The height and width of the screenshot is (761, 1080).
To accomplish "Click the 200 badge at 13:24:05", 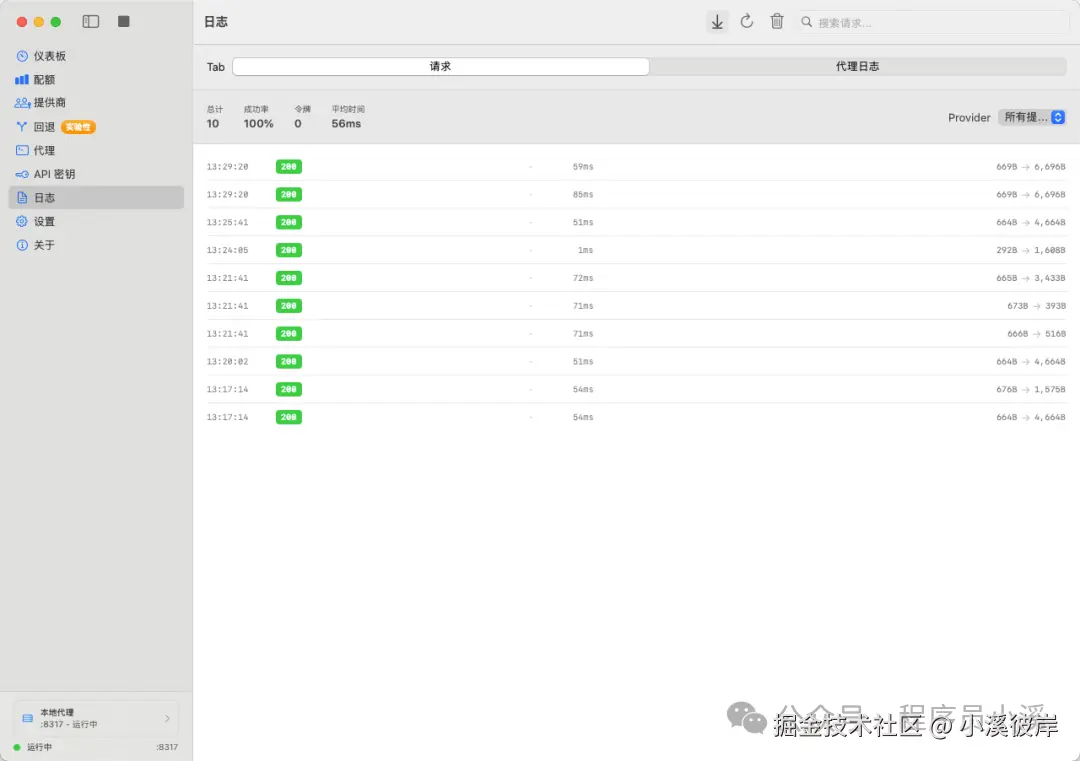I will (289, 250).
